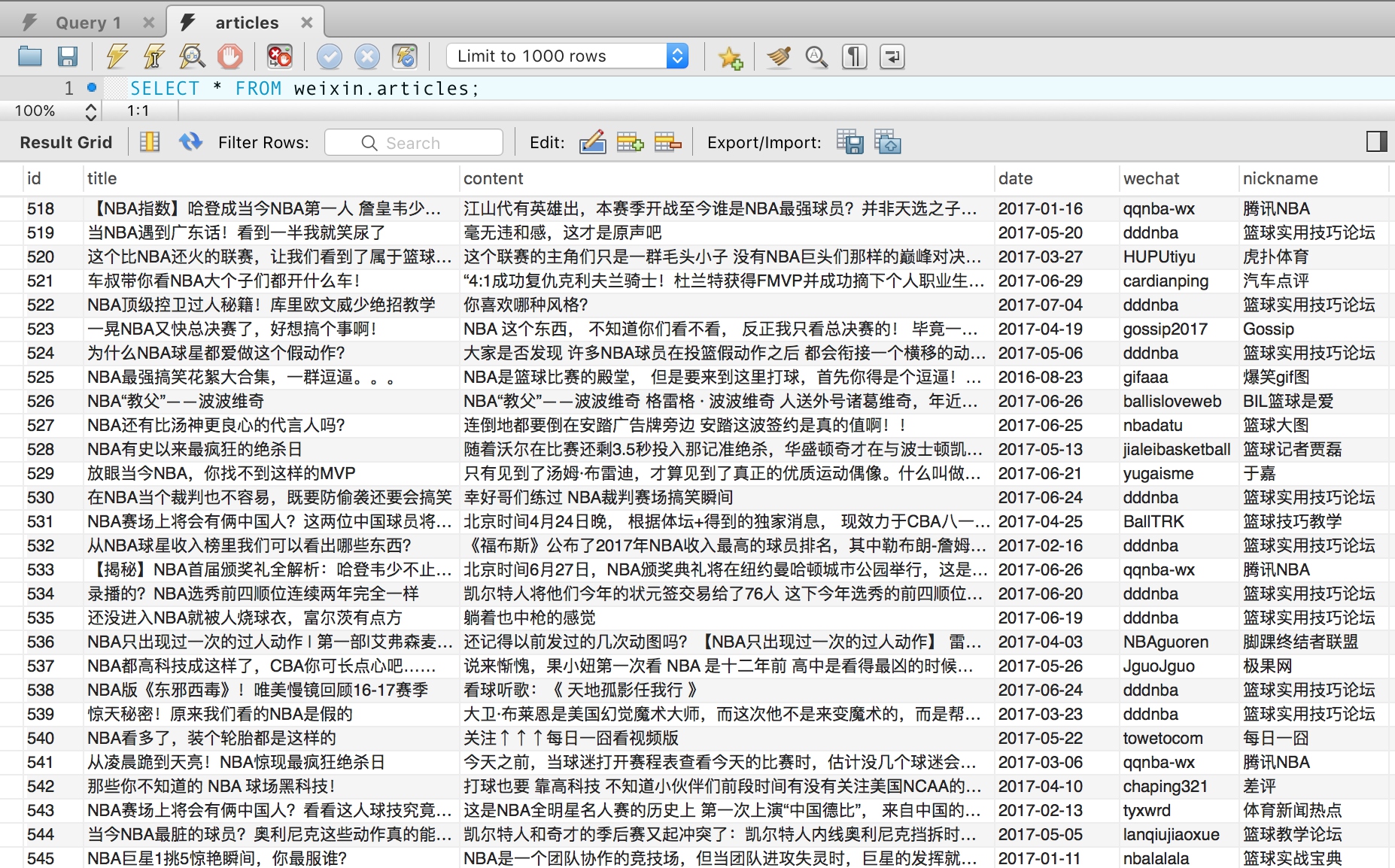Toggle invisible characters with the pilcrow icon
1395x868 pixels.
pos(854,56)
